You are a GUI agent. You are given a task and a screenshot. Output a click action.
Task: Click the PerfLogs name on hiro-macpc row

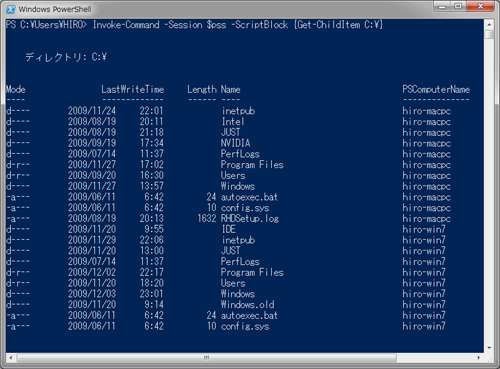pyautogui.click(x=240, y=154)
